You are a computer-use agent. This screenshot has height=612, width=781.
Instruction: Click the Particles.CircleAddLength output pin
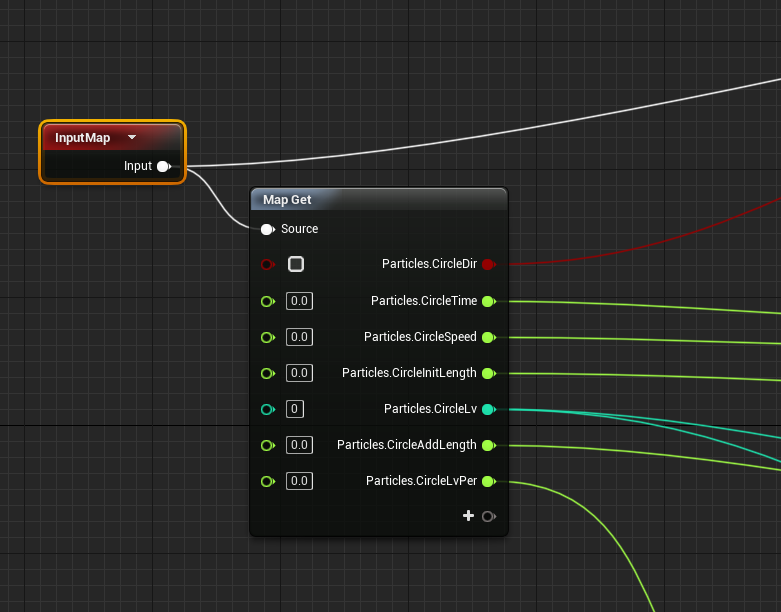point(489,445)
